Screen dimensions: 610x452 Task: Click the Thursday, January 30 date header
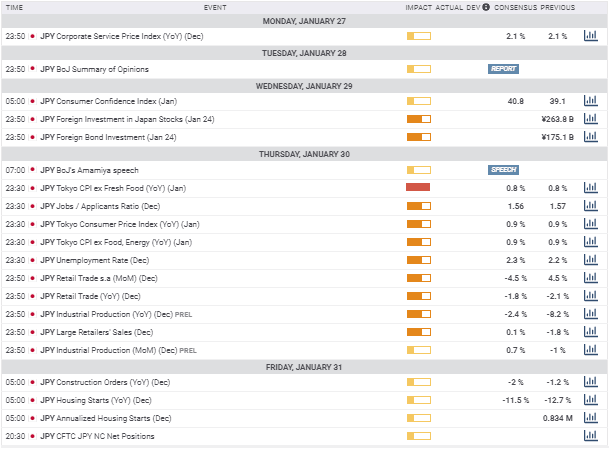tap(304, 154)
